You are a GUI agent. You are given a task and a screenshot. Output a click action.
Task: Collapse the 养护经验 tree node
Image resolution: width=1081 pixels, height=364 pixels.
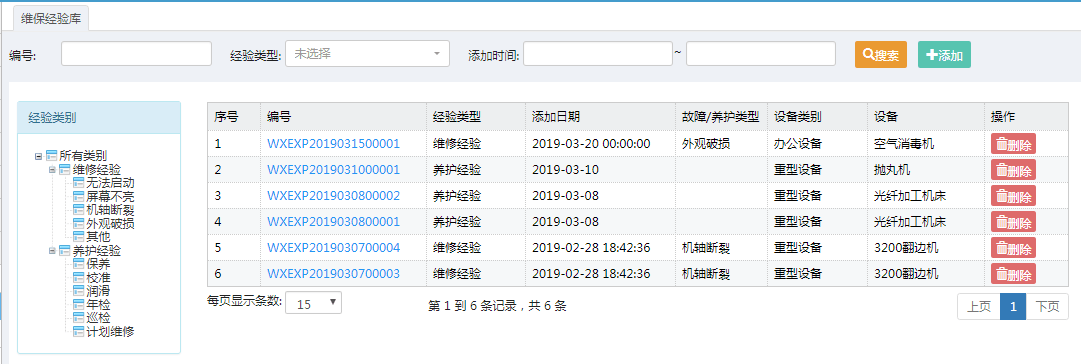coord(52,250)
